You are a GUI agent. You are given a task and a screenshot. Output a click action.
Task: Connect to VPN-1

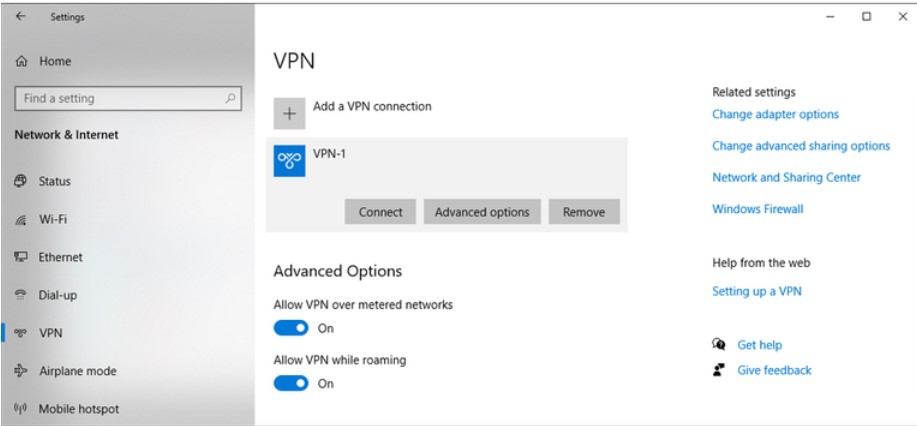pyautogui.click(x=380, y=212)
